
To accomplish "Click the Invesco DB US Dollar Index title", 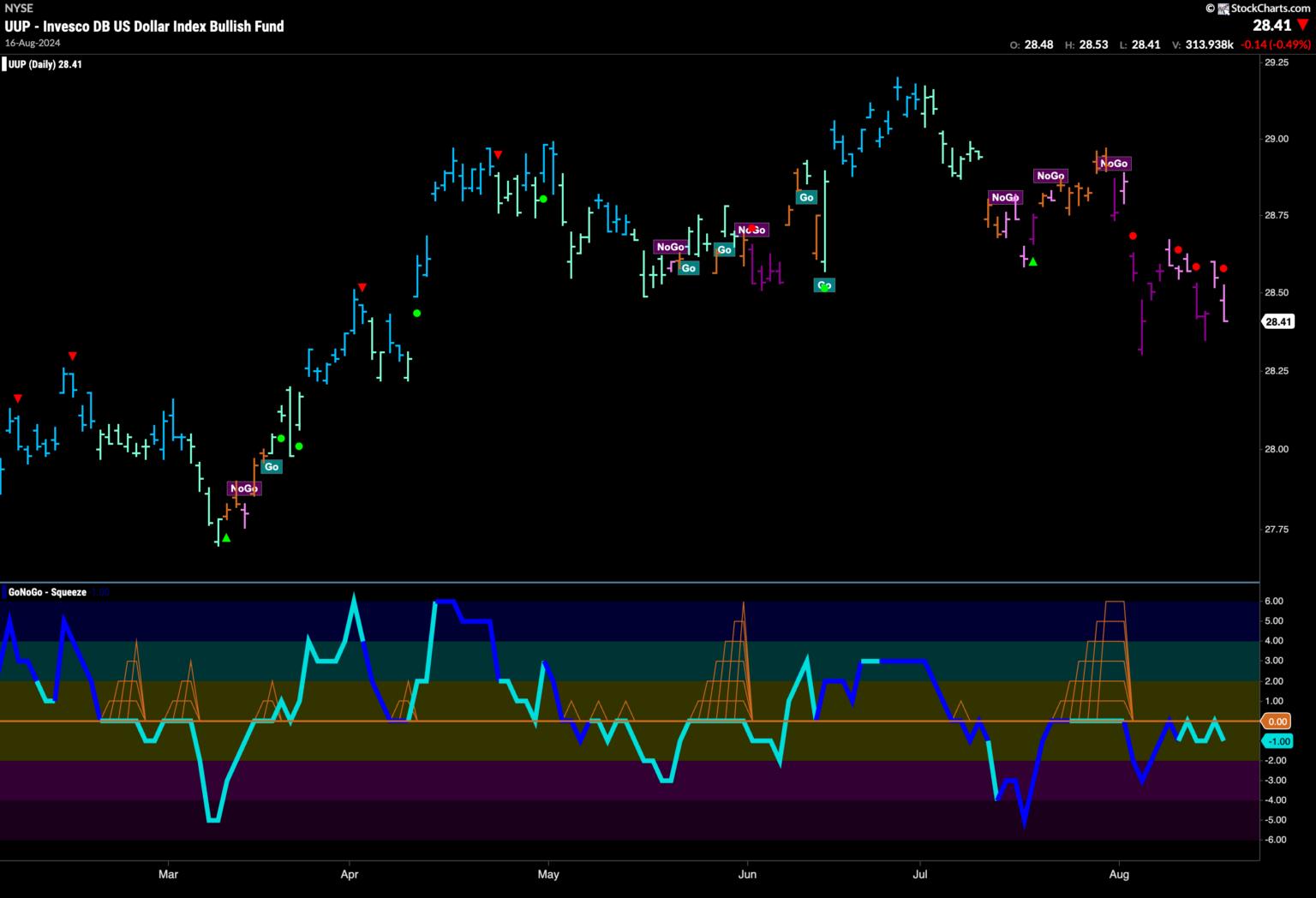I will [x=144, y=26].
